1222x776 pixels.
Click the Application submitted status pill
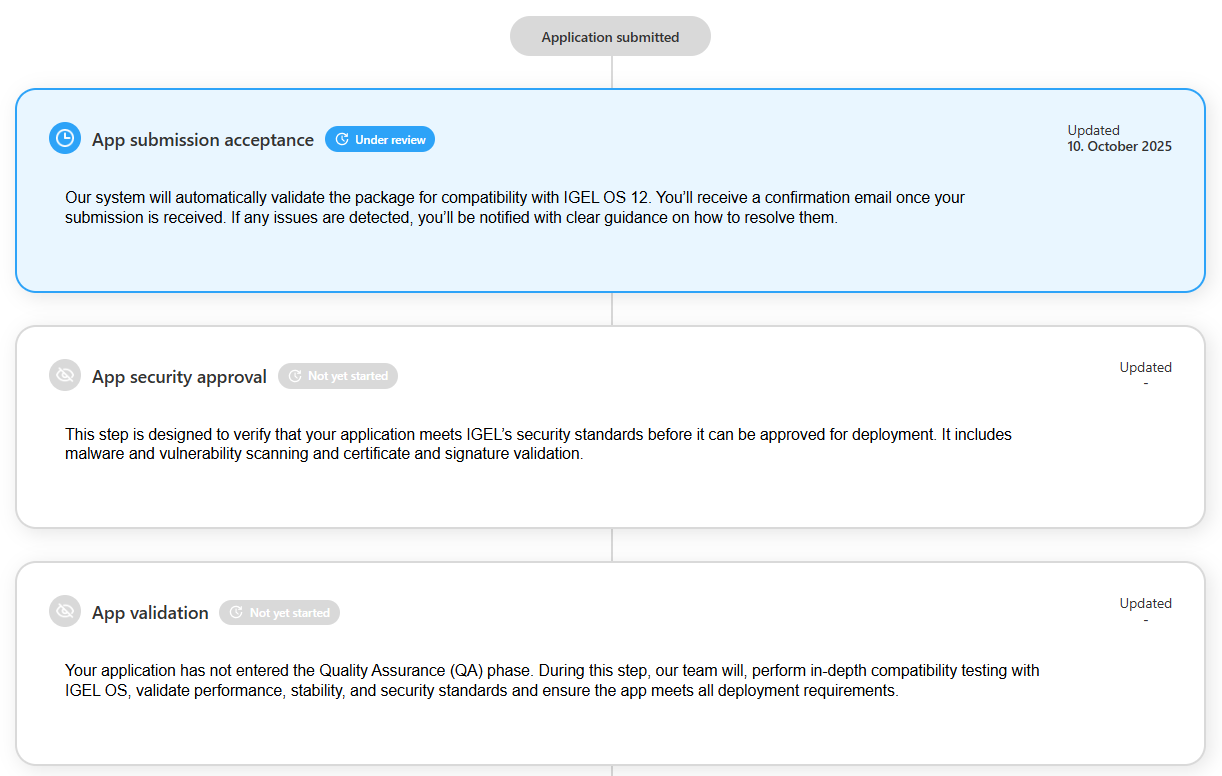pos(610,37)
